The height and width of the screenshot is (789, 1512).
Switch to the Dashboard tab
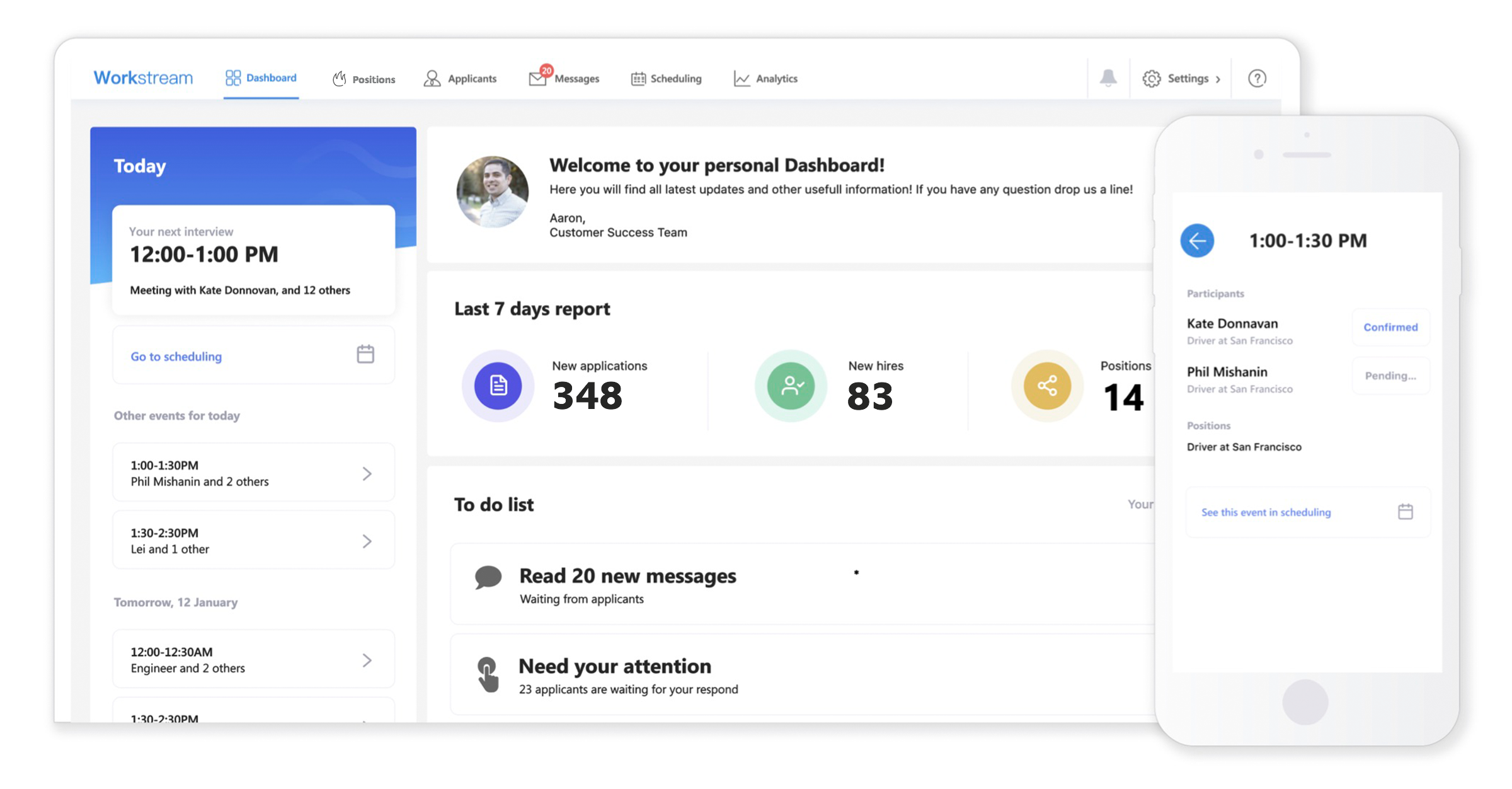tap(260, 77)
